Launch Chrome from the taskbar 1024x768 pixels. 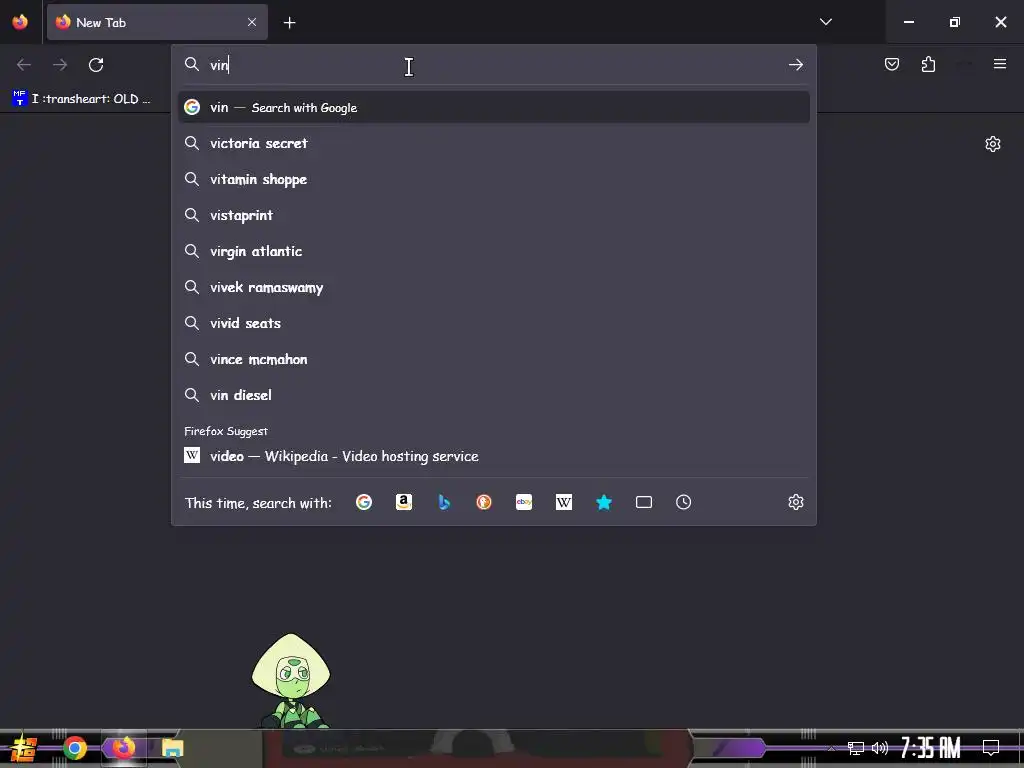75,748
